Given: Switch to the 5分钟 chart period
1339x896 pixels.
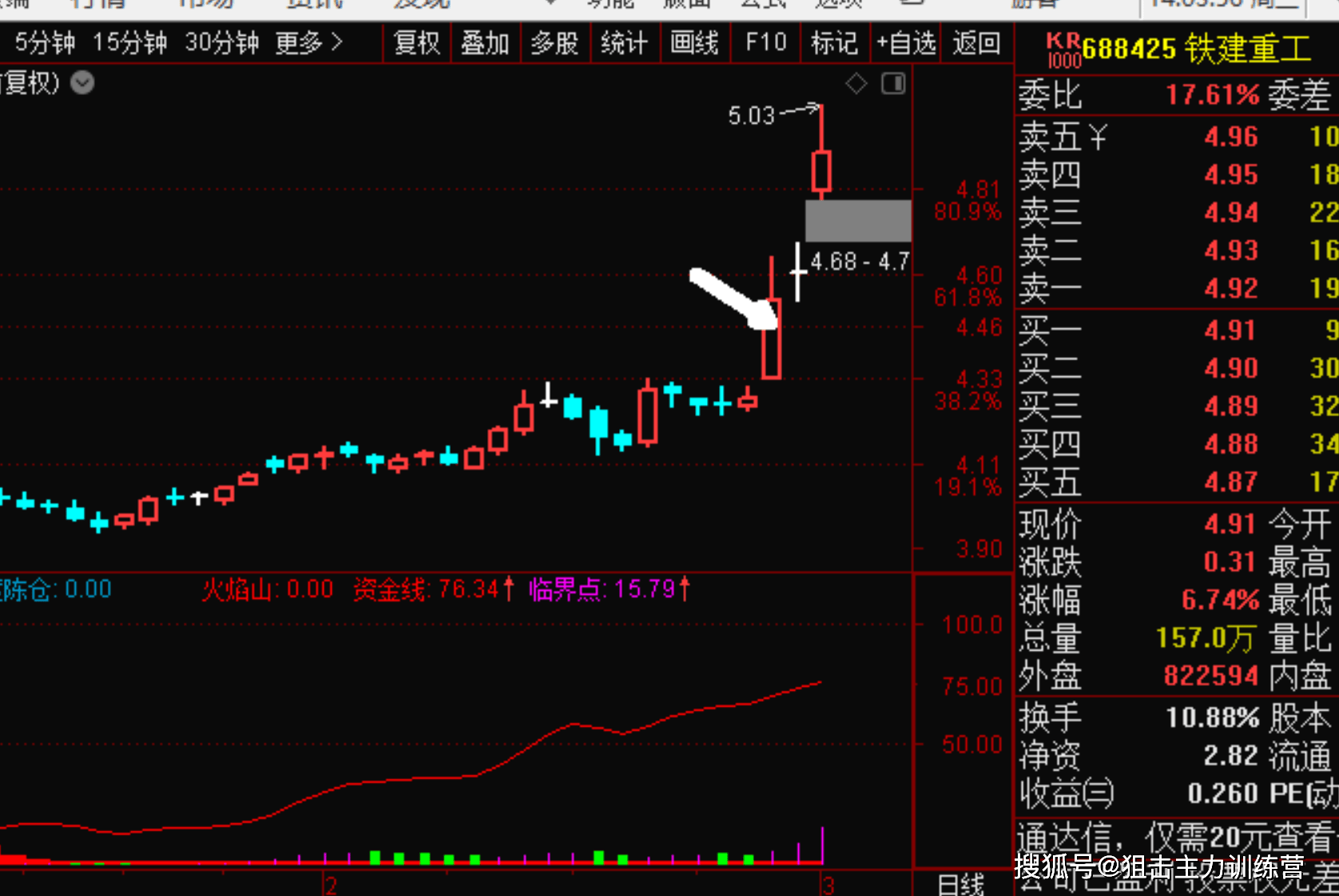Looking at the screenshot, I should click(x=45, y=42).
